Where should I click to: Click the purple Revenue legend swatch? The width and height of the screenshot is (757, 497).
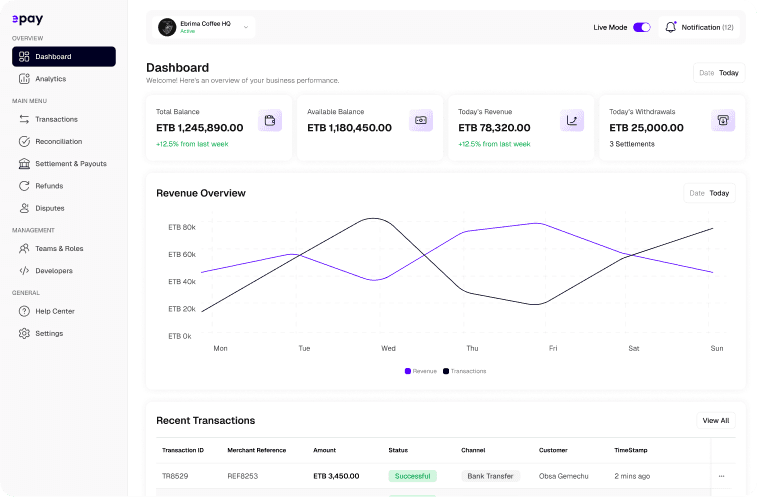[x=408, y=371]
